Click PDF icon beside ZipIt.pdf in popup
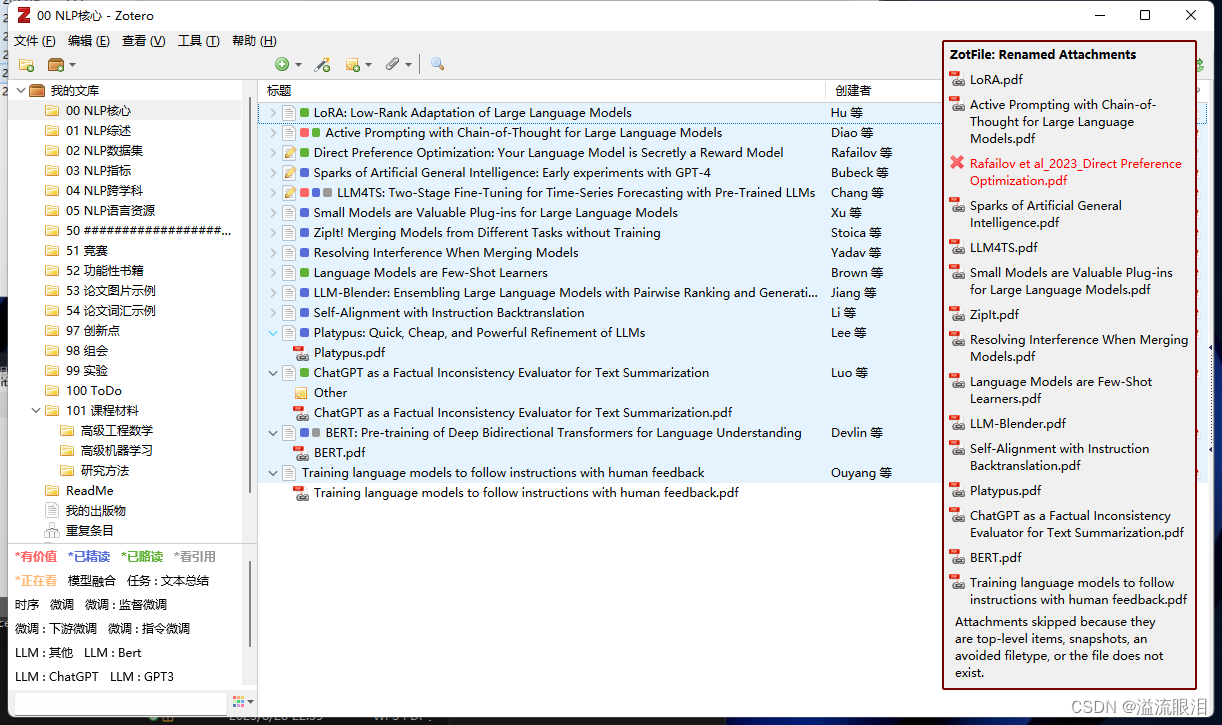This screenshot has width=1222, height=725. (x=957, y=314)
